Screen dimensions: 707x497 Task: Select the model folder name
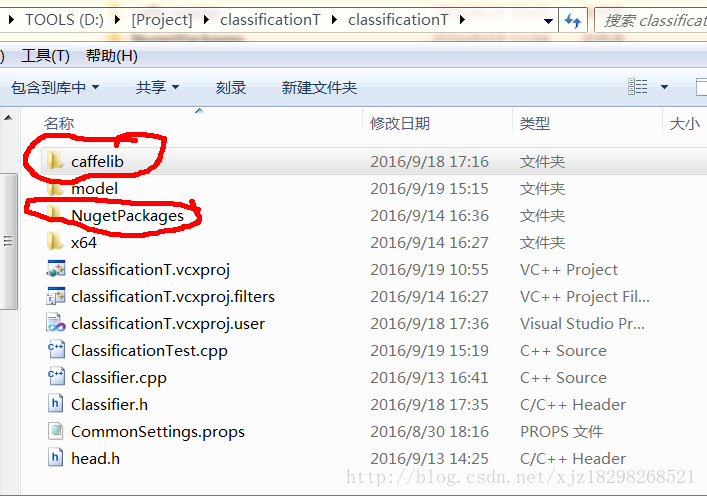[95, 189]
